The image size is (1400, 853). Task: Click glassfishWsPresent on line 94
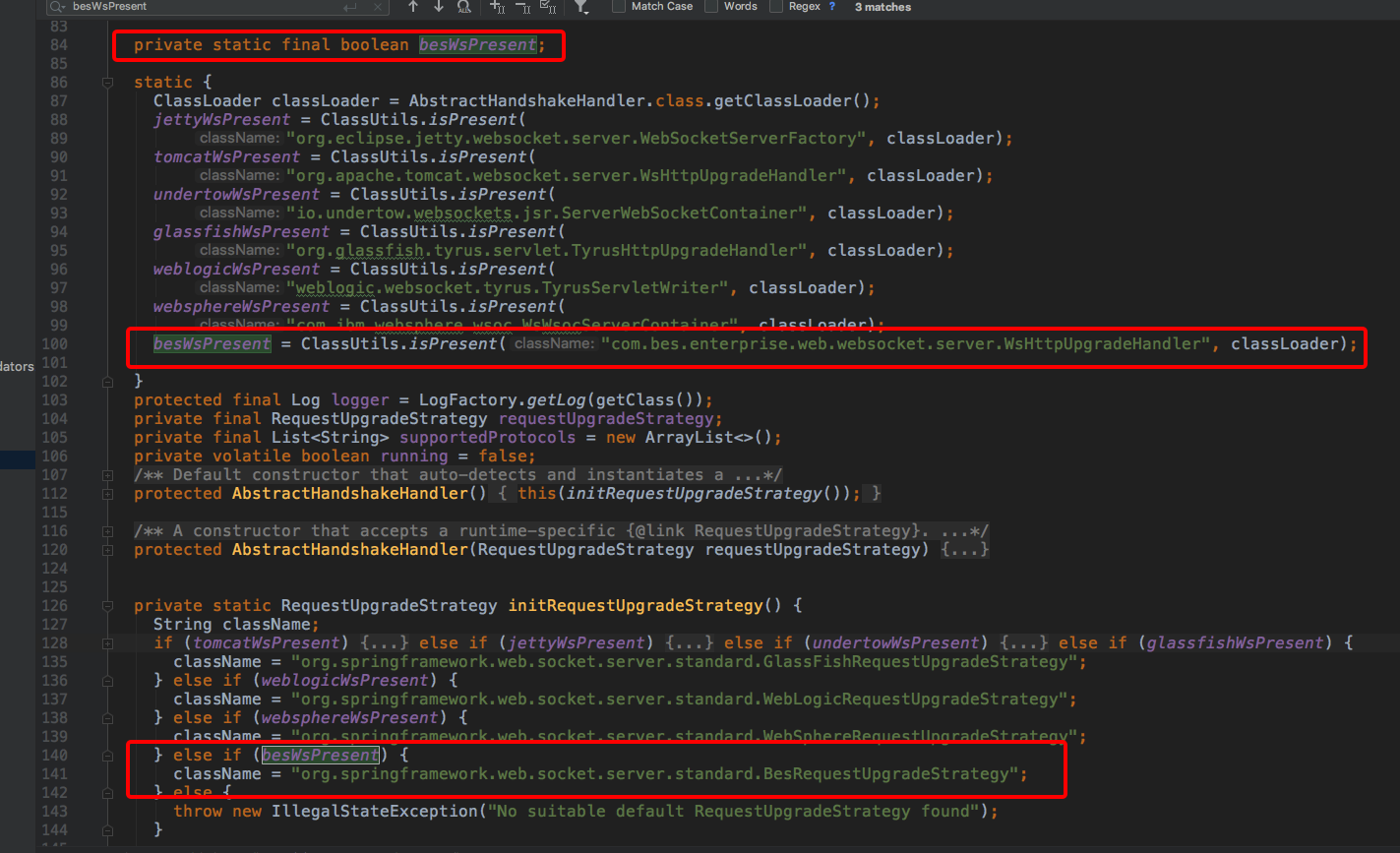[x=242, y=231]
